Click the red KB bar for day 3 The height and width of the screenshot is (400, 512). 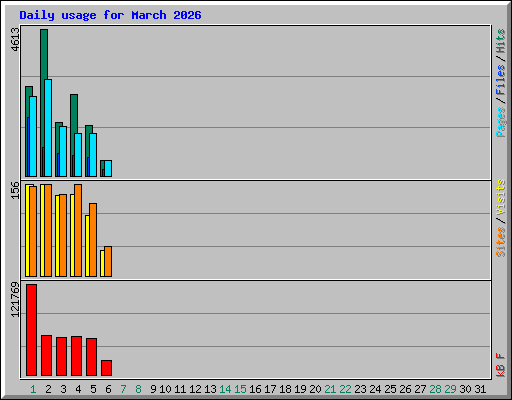click(x=61, y=357)
